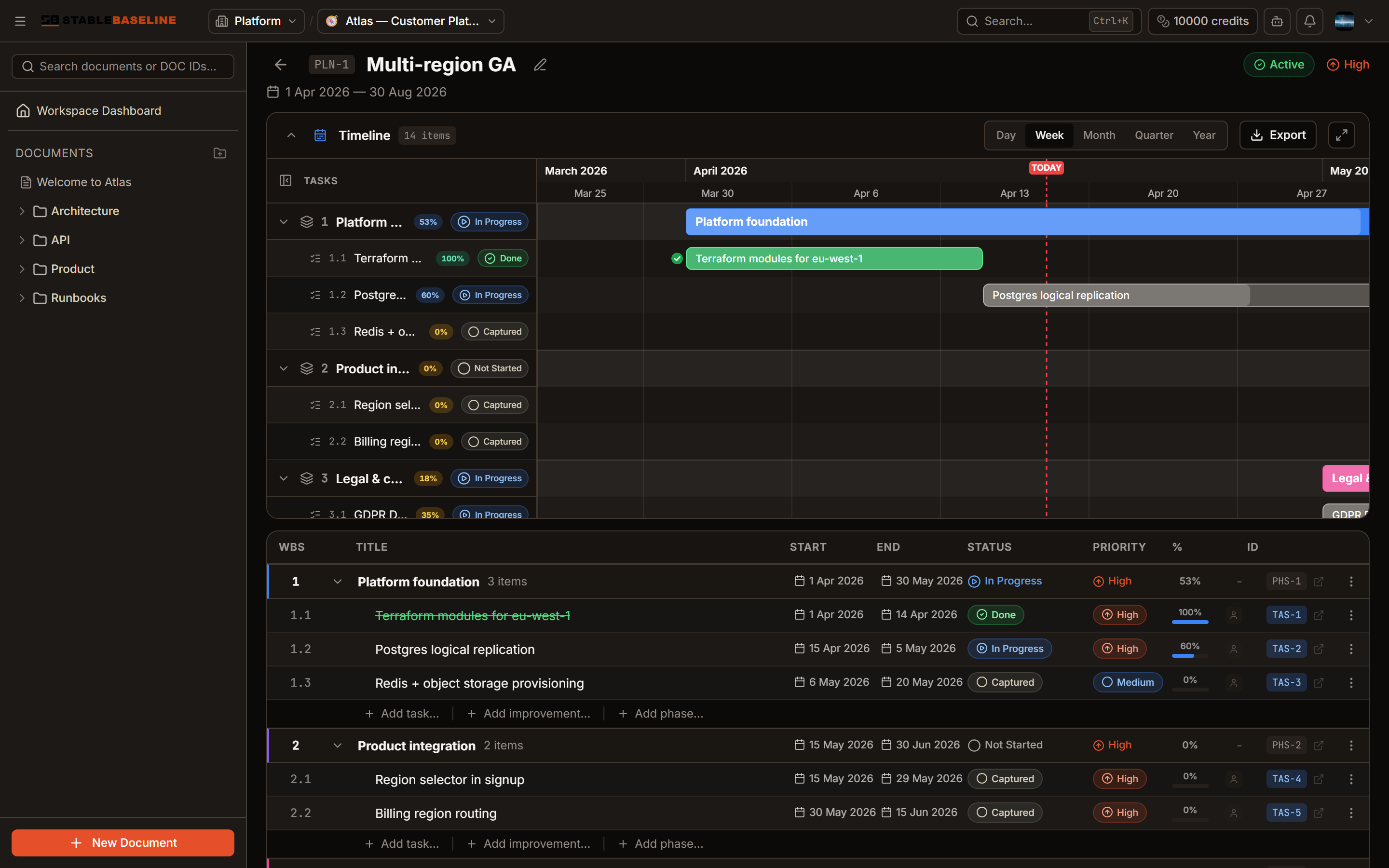1389x868 pixels.
Task: Assign user to Postgres logical replication task
Action: pyautogui.click(x=1233, y=649)
